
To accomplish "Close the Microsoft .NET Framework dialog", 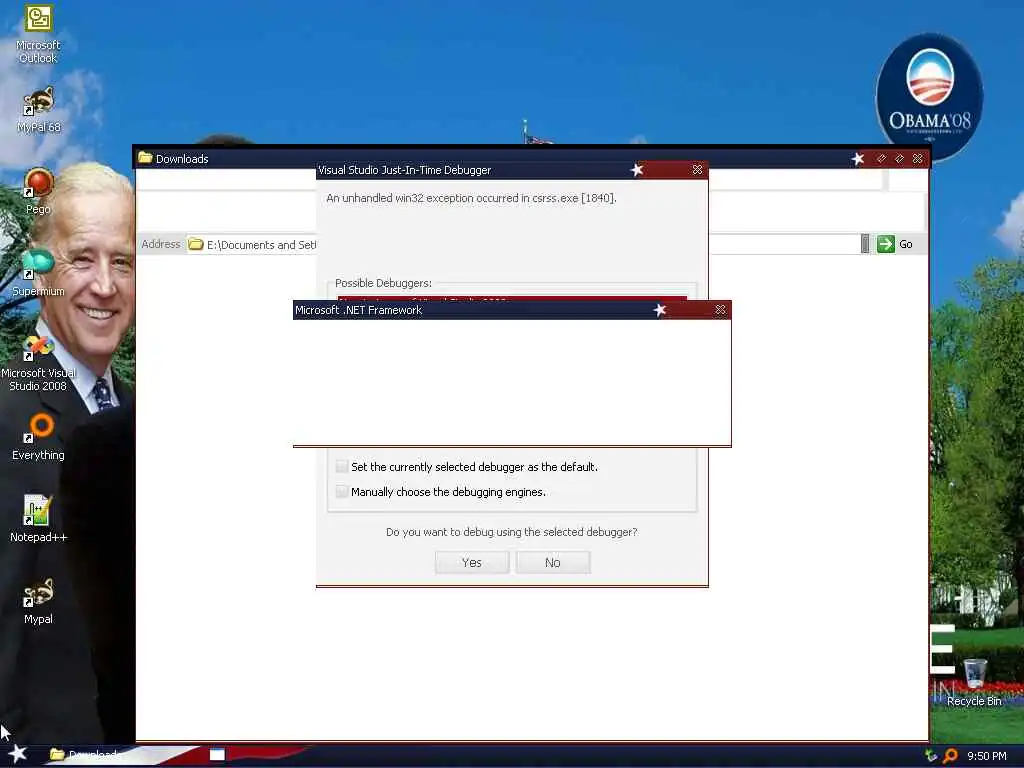I will point(720,310).
